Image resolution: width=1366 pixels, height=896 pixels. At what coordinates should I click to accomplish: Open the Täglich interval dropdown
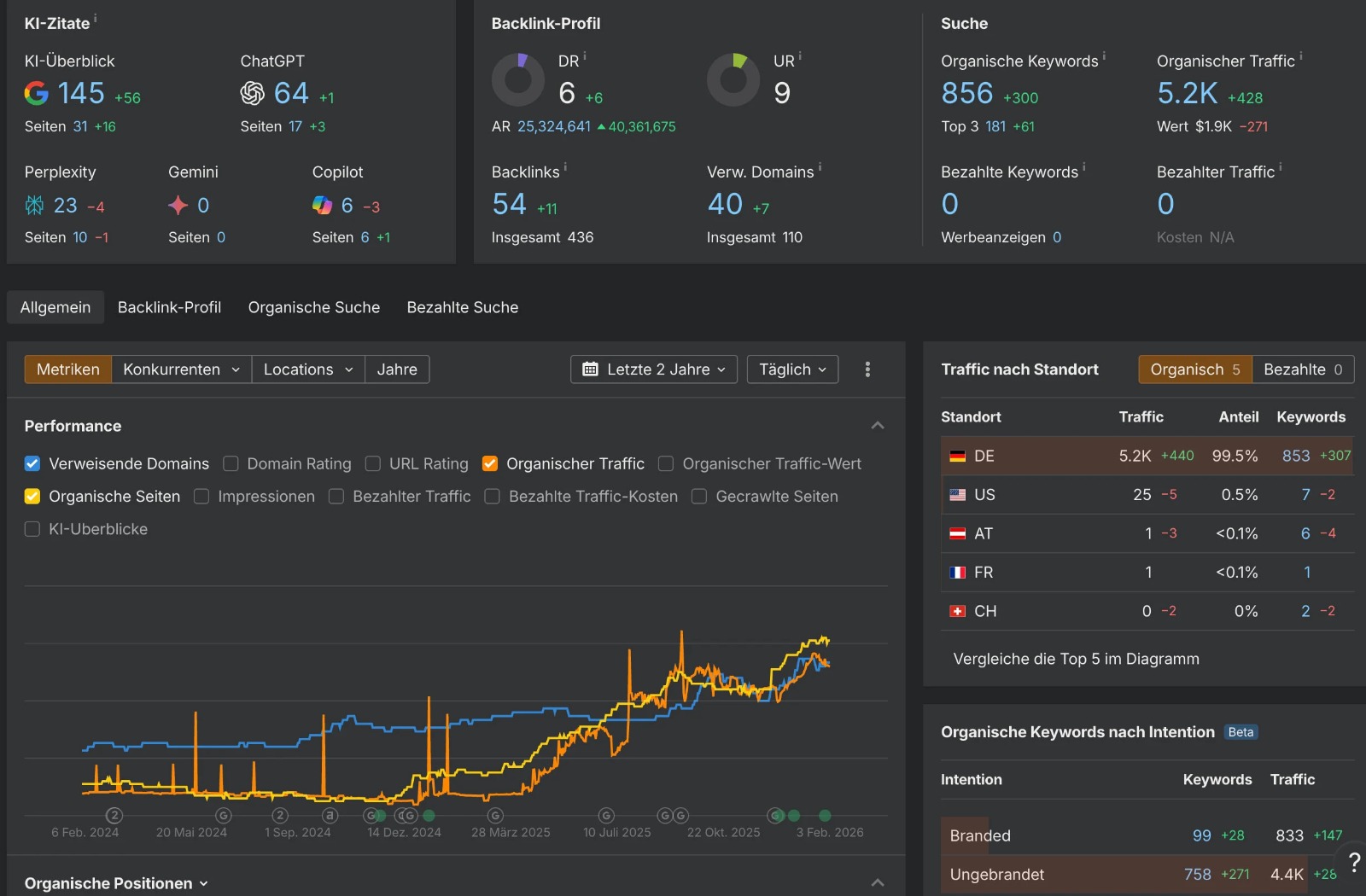pos(792,369)
